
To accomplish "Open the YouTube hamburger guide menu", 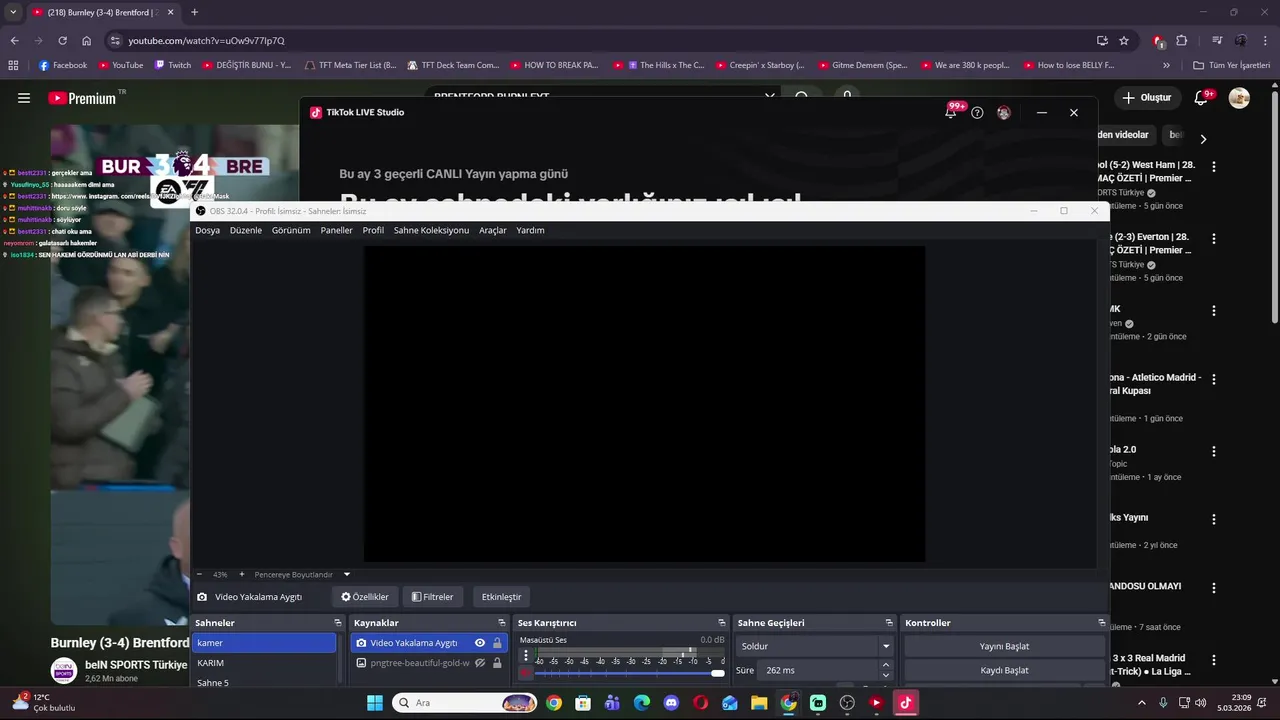I will (24, 98).
